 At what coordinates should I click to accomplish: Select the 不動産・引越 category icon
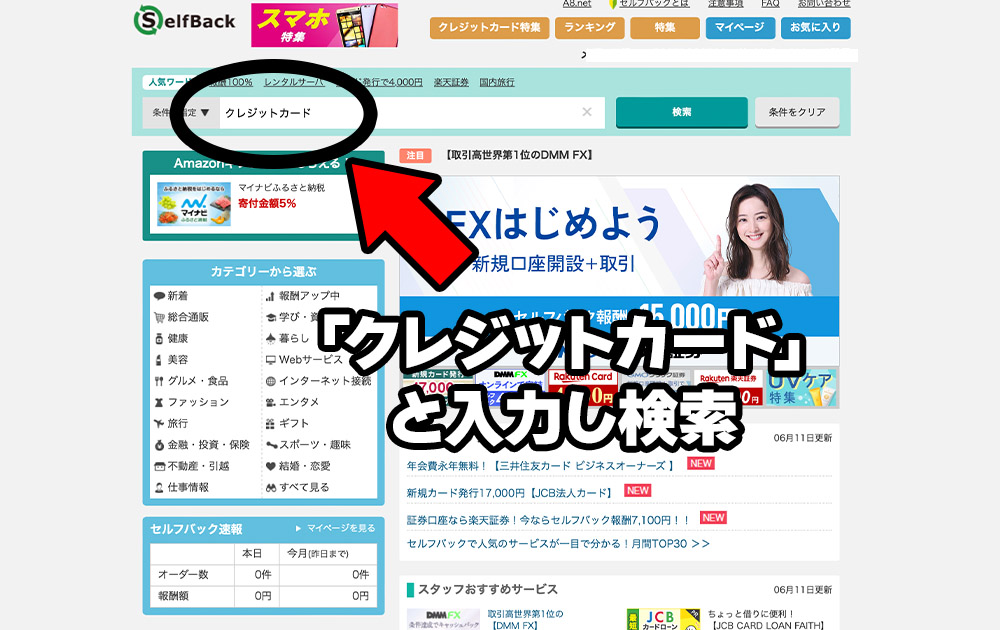tap(159, 466)
